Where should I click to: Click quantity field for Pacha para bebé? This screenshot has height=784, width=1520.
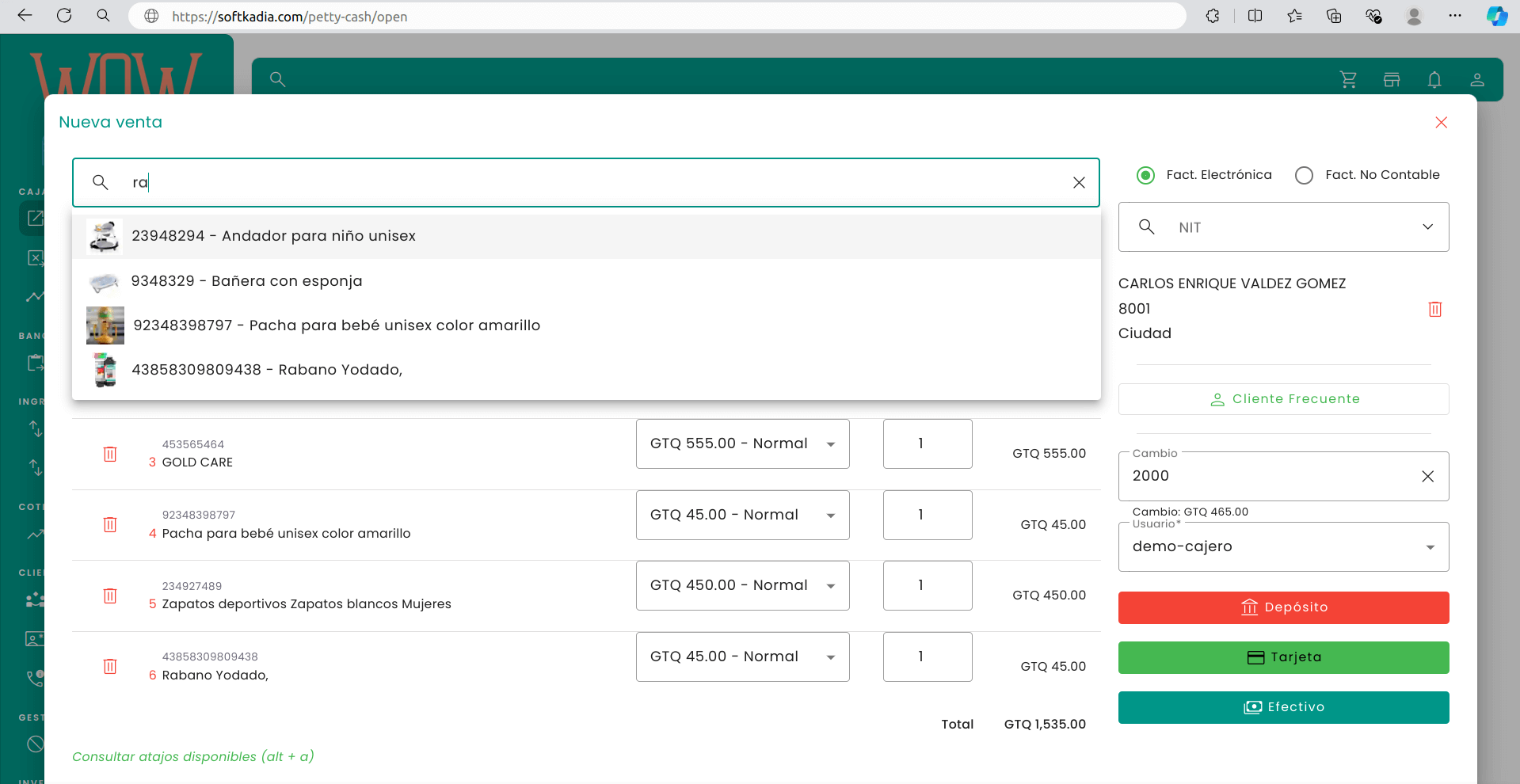927,515
